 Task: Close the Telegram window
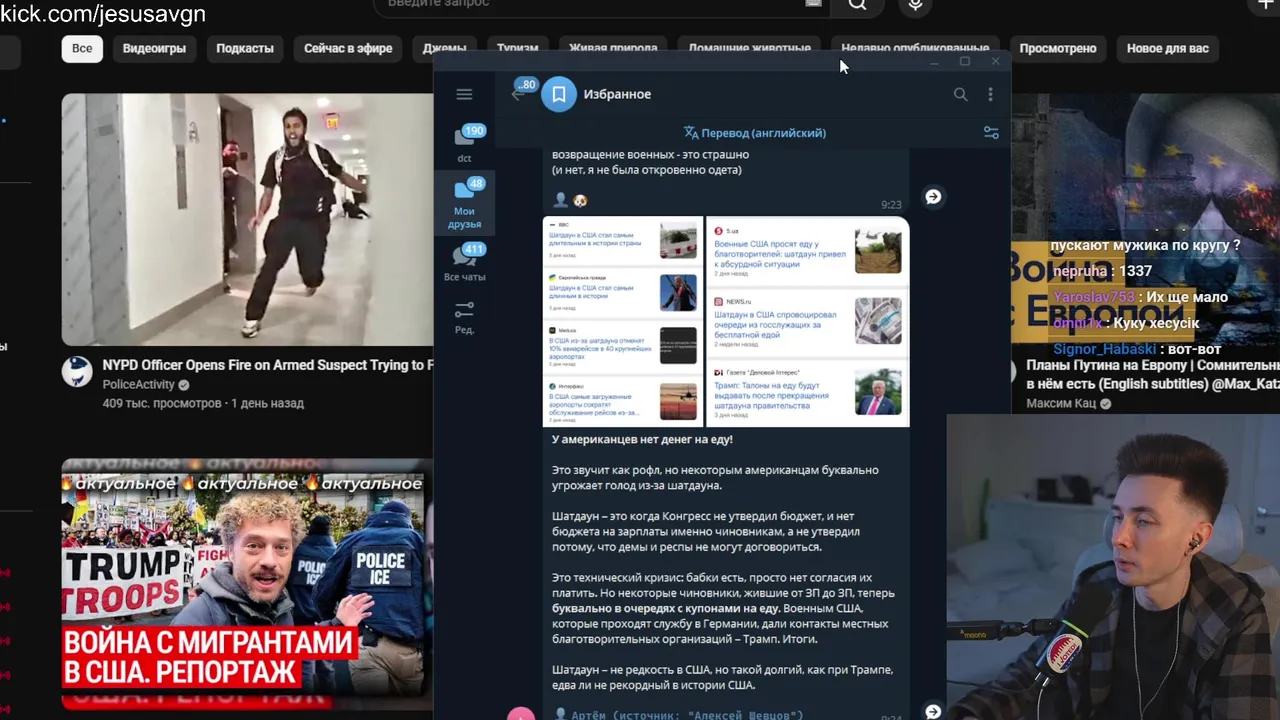(995, 62)
